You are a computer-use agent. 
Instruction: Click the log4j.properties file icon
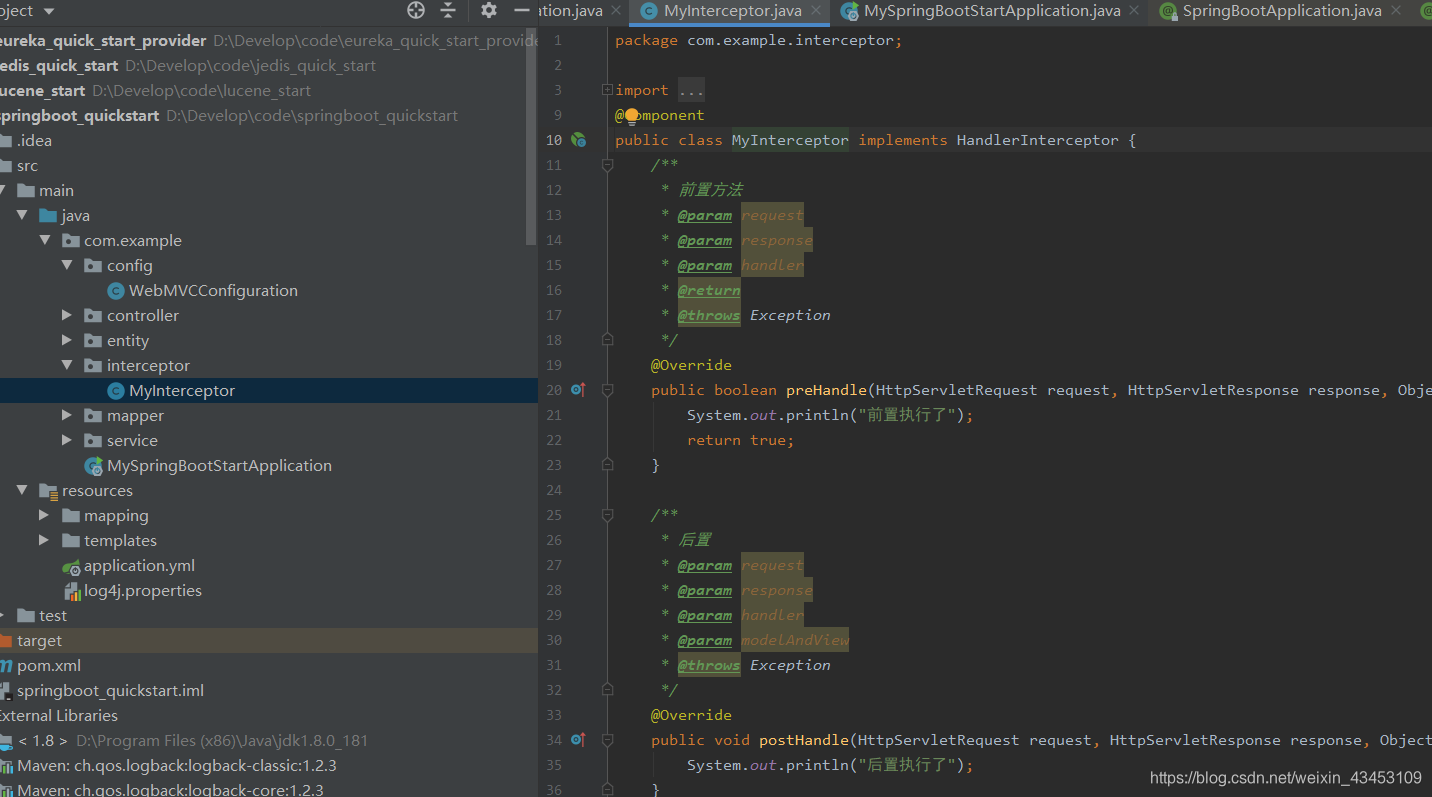coord(72,591)
